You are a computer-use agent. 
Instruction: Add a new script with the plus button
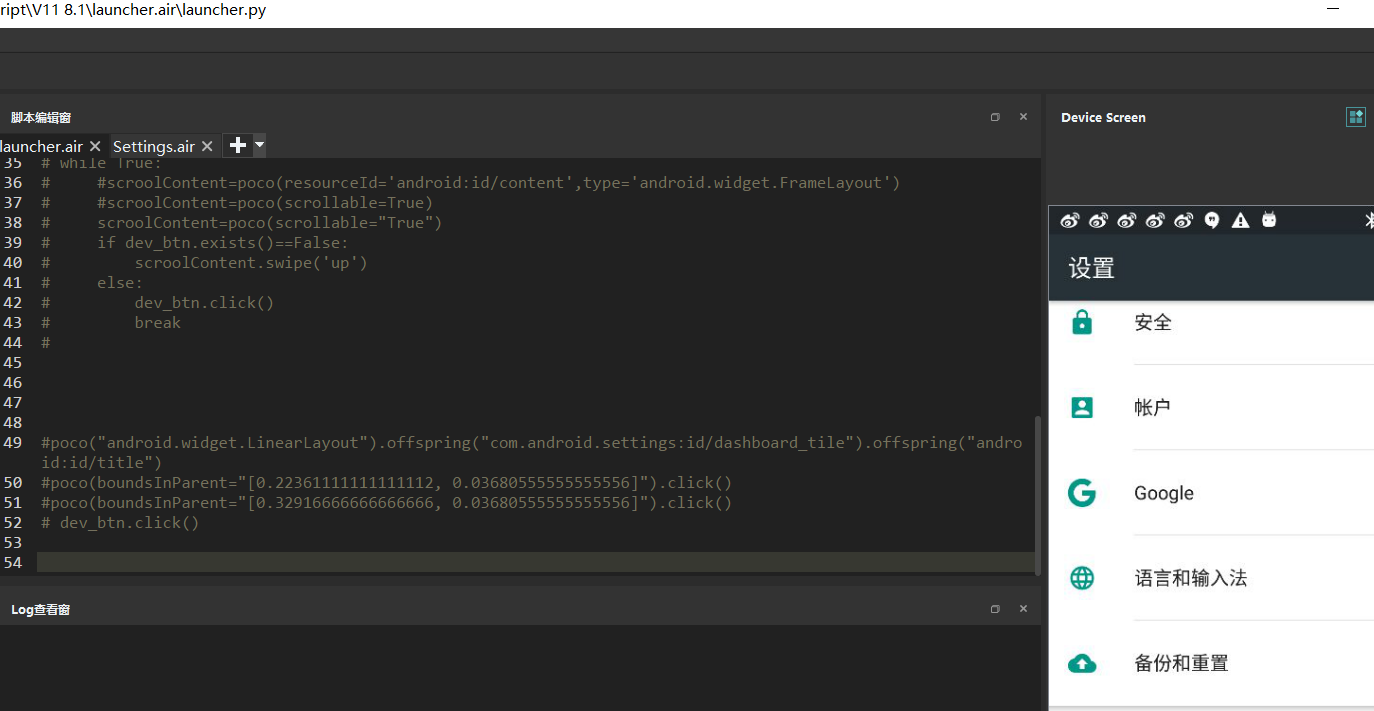[x=238, y=145]
